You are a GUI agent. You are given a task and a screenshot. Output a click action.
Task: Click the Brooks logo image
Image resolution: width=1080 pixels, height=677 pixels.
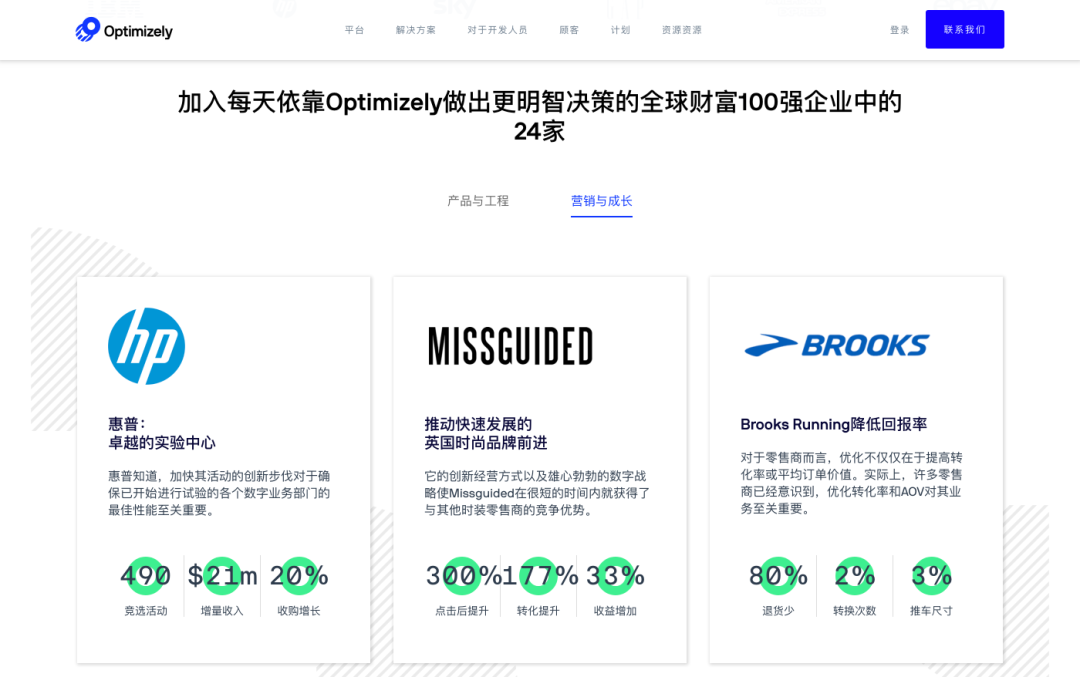pos(837,345)
